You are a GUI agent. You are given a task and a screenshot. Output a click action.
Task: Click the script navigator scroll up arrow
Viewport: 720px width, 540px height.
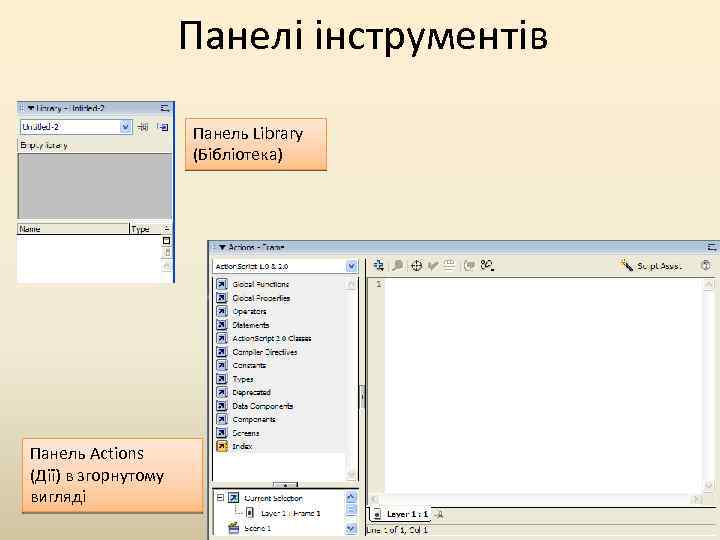click(351, 497)
